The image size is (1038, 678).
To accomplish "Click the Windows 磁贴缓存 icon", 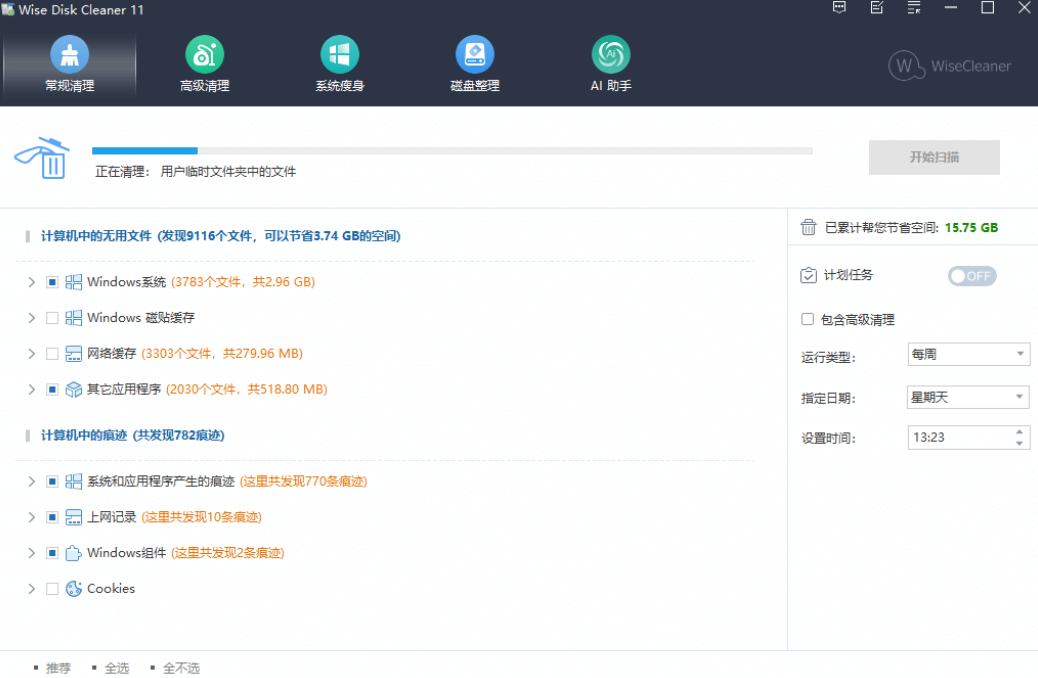I will 73,318.
